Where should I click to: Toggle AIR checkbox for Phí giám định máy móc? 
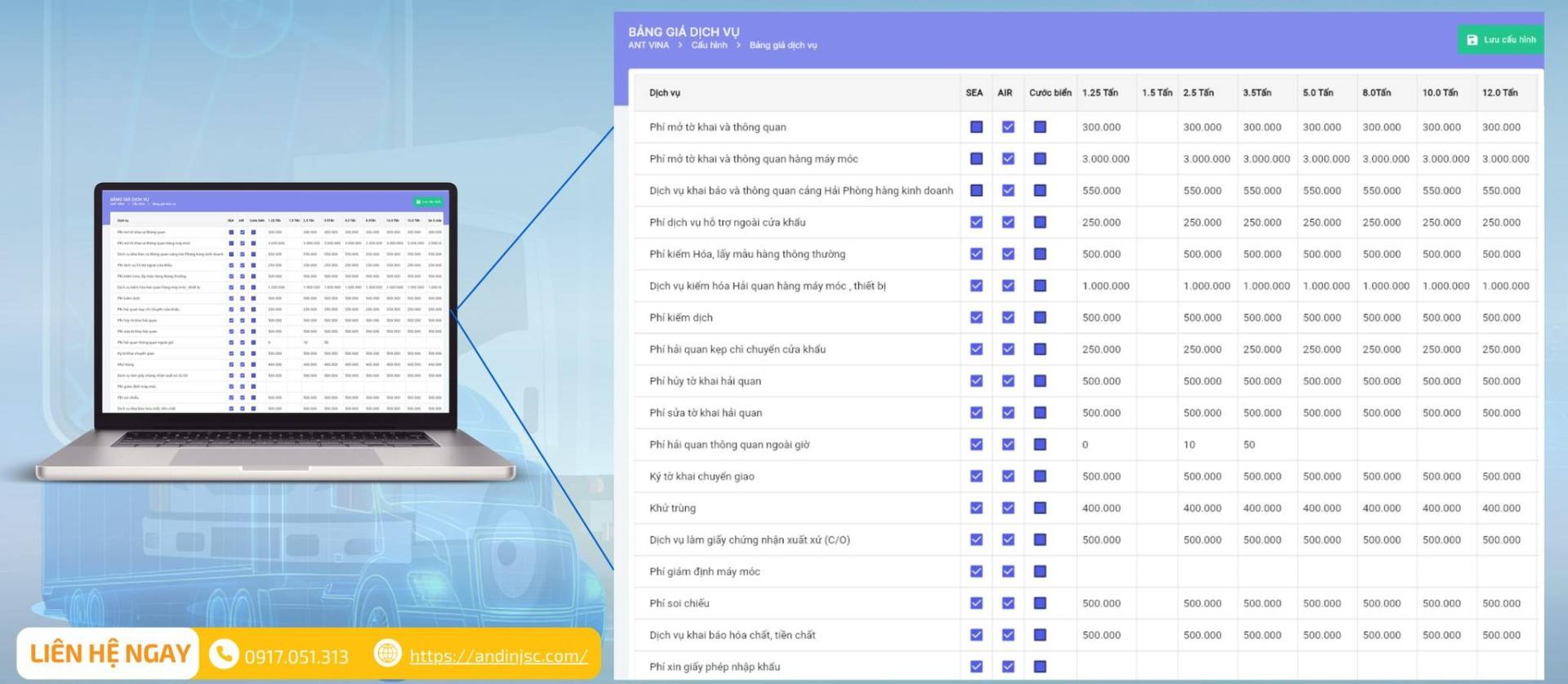[x=1008, y=571]
